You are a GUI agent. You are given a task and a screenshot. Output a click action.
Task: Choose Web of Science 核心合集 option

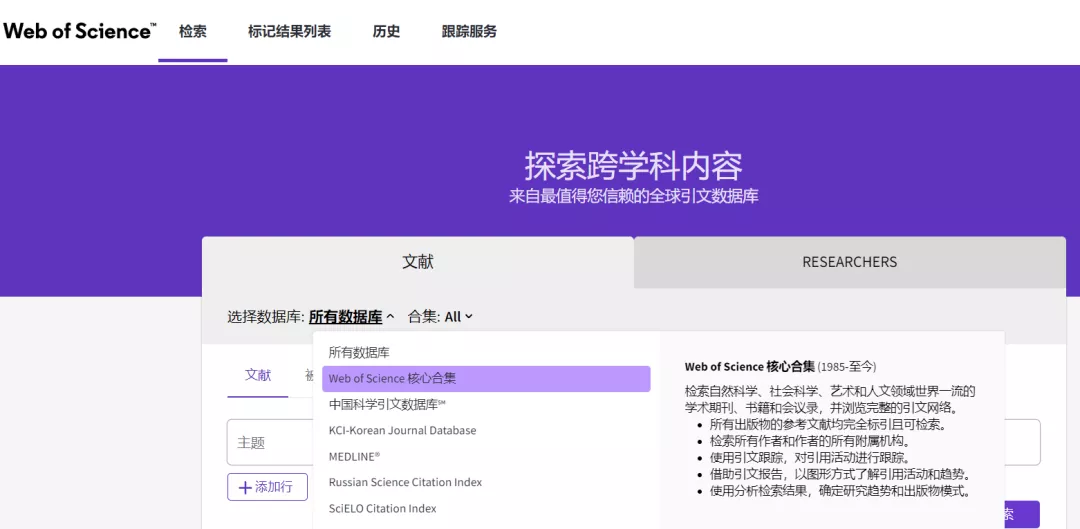[x=486, y=379]
